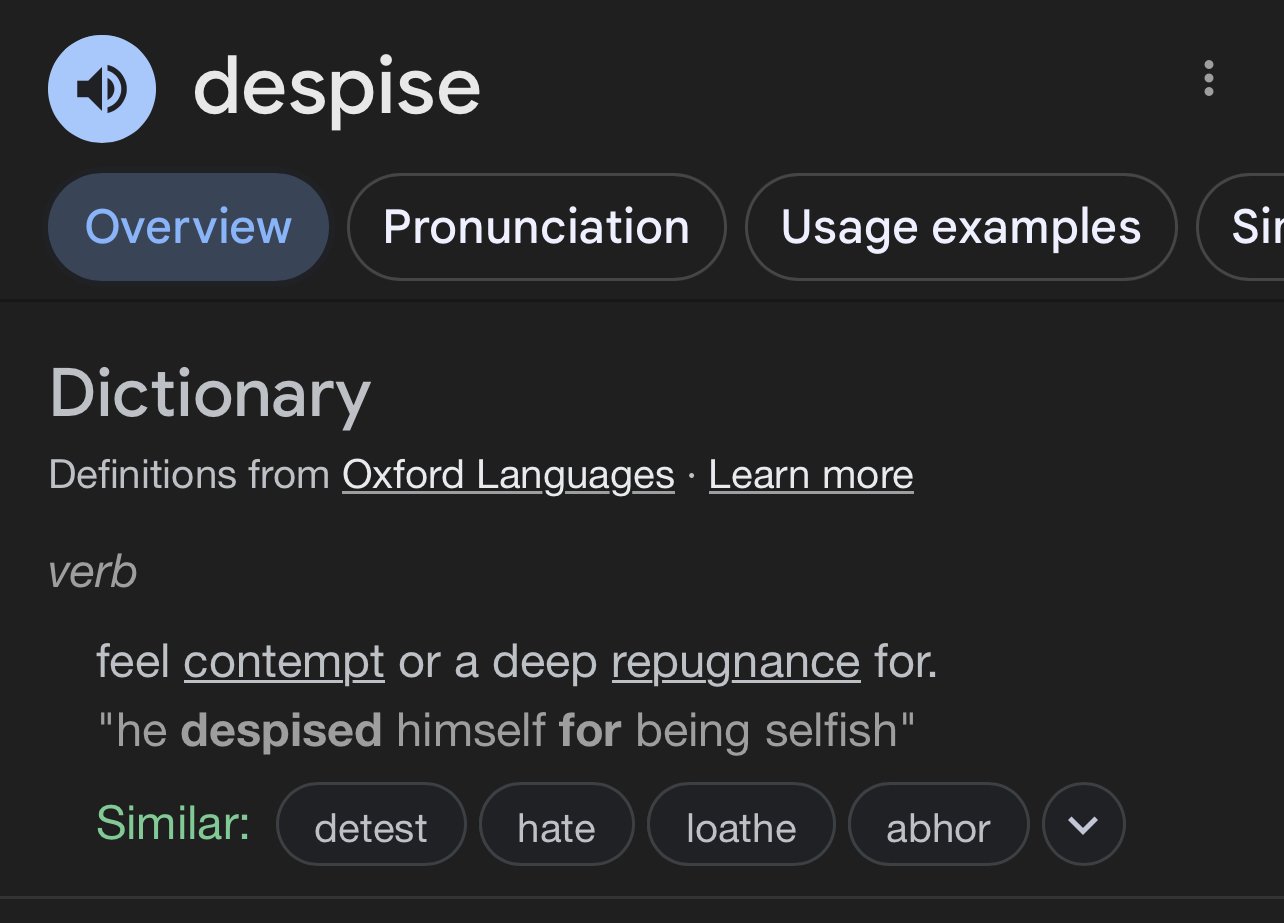Image resolution: width=1284 pixels, height=923 pixels.
Task: Click the despise headword title
Action: (337, 89)
